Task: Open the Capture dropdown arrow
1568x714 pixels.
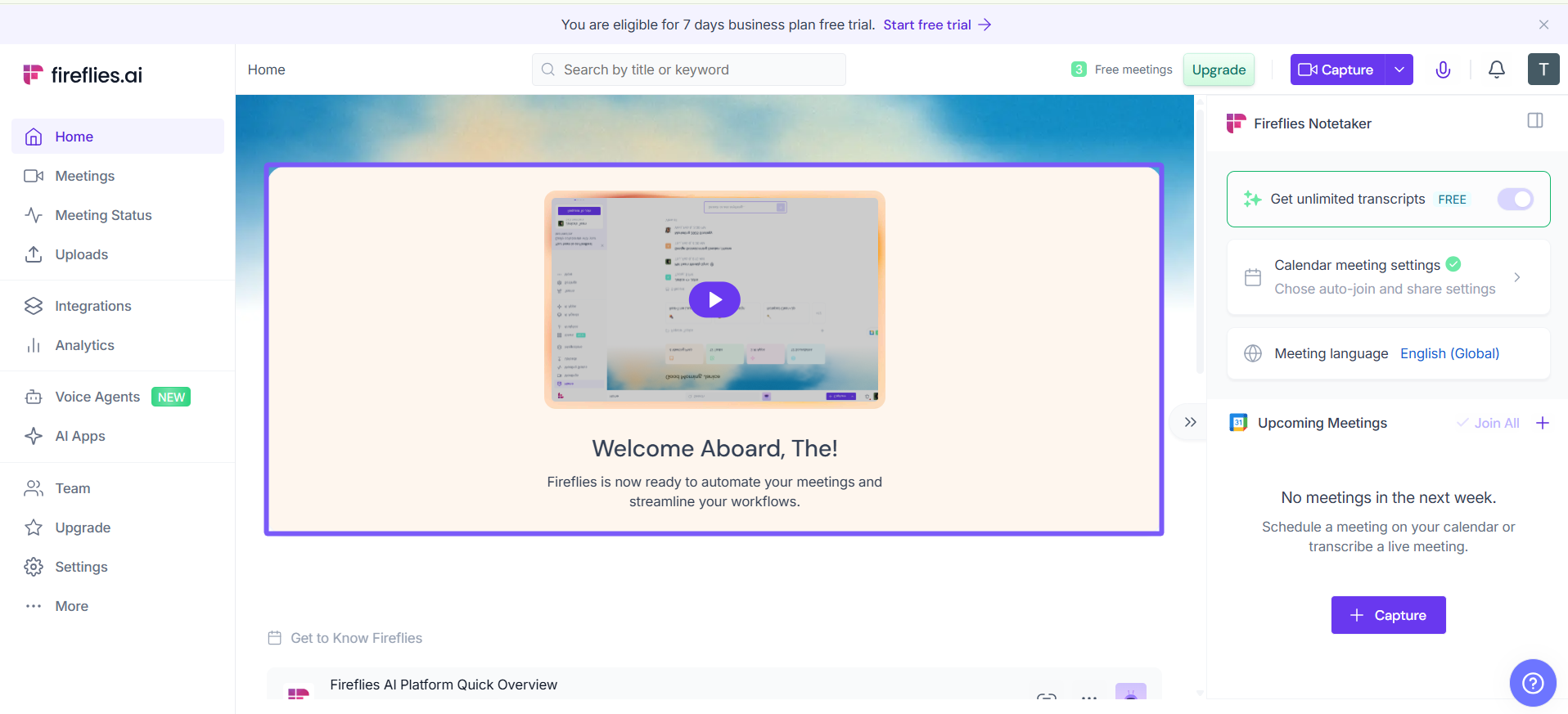Action: click(x=1399, y=70)
